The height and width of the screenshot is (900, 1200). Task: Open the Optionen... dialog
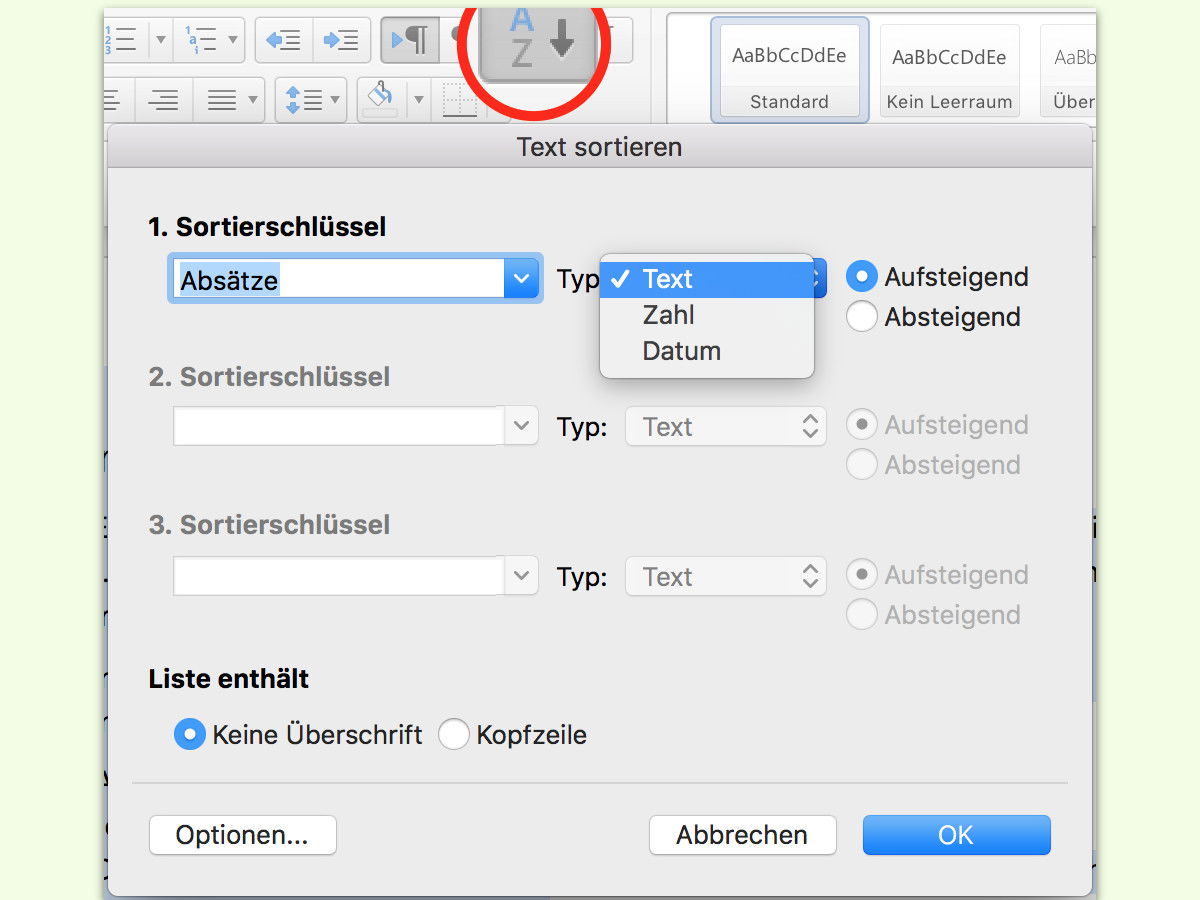point(242,835)
